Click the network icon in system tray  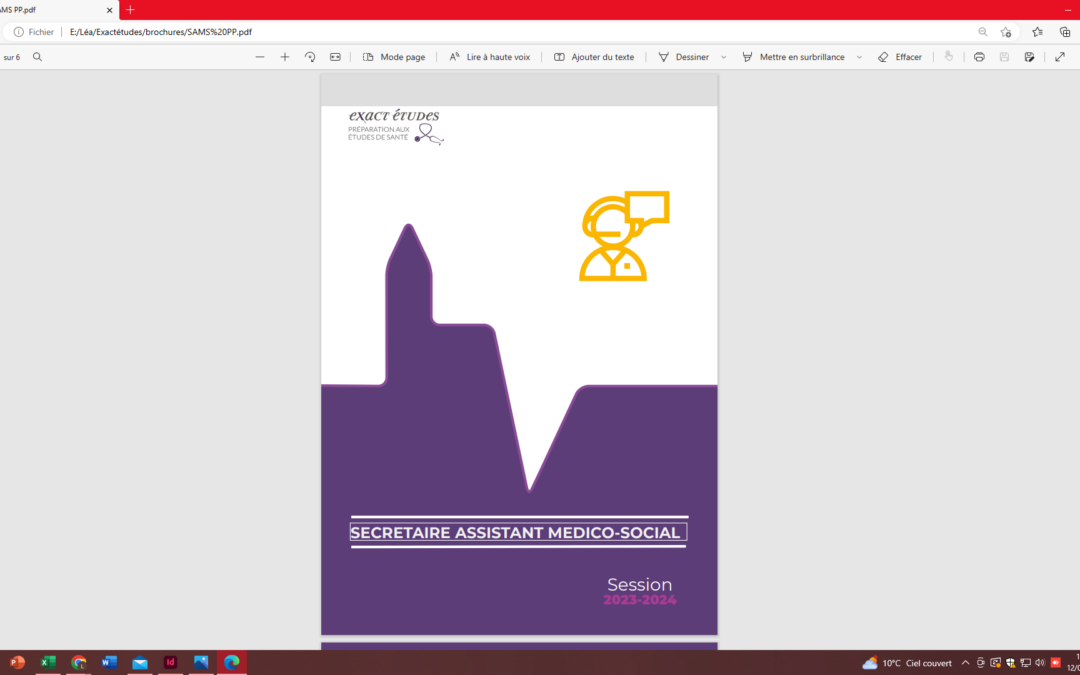1026,663
